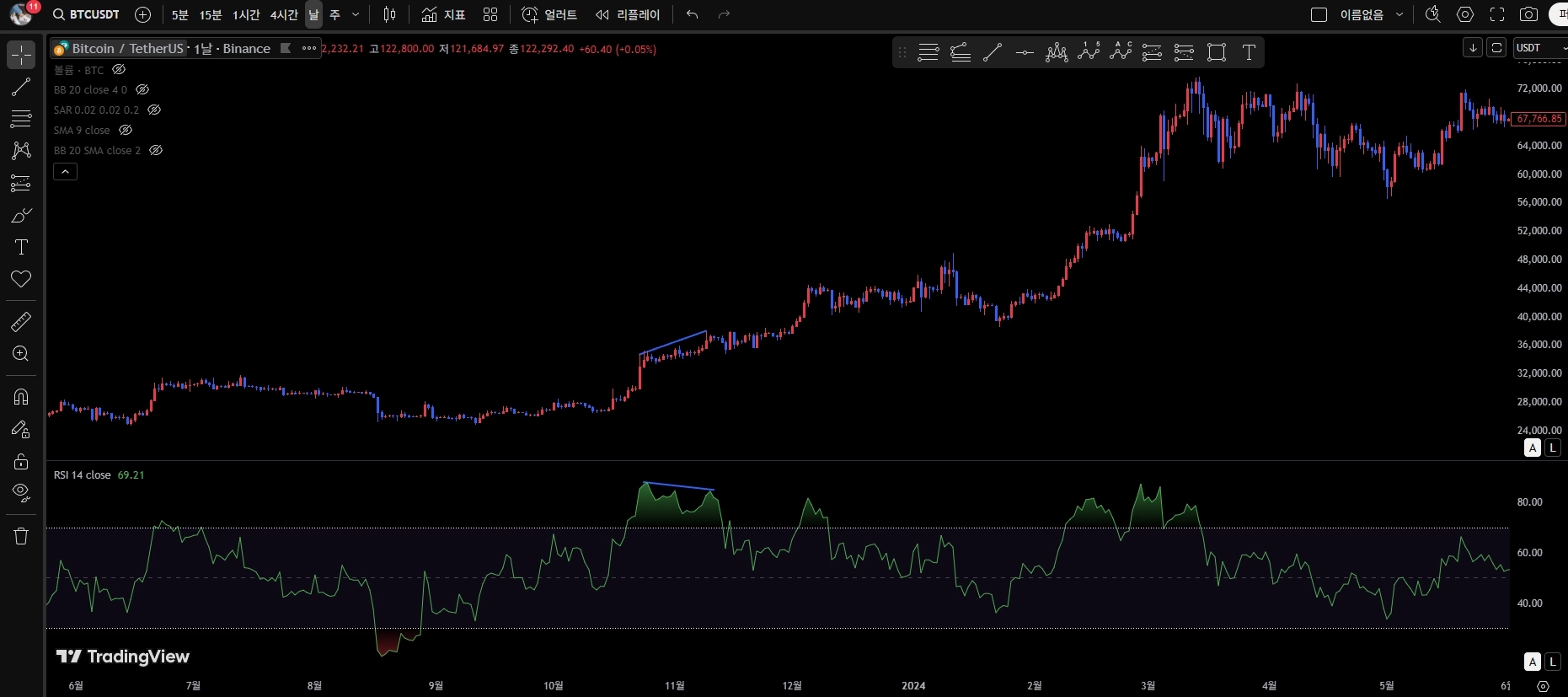1568x697 pixels.
Task: Toggle visibility of BB 20 close 4 0
Action: coord(142,89)
